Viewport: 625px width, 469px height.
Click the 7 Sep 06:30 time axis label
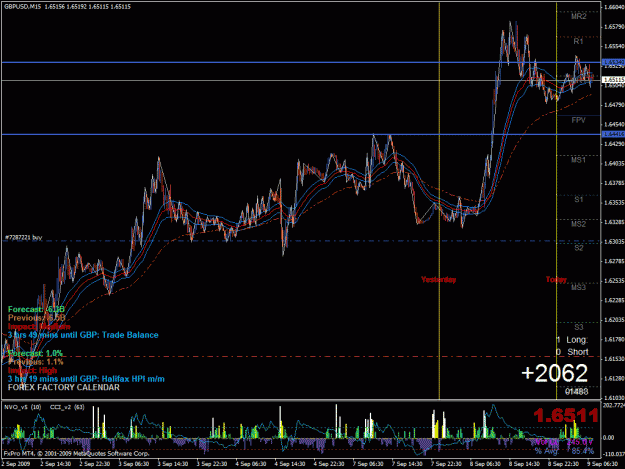tap(368, 464)
